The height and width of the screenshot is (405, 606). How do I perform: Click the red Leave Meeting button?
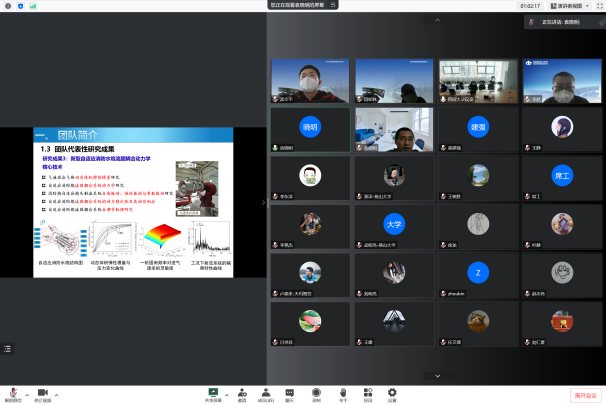pos(586,395)
